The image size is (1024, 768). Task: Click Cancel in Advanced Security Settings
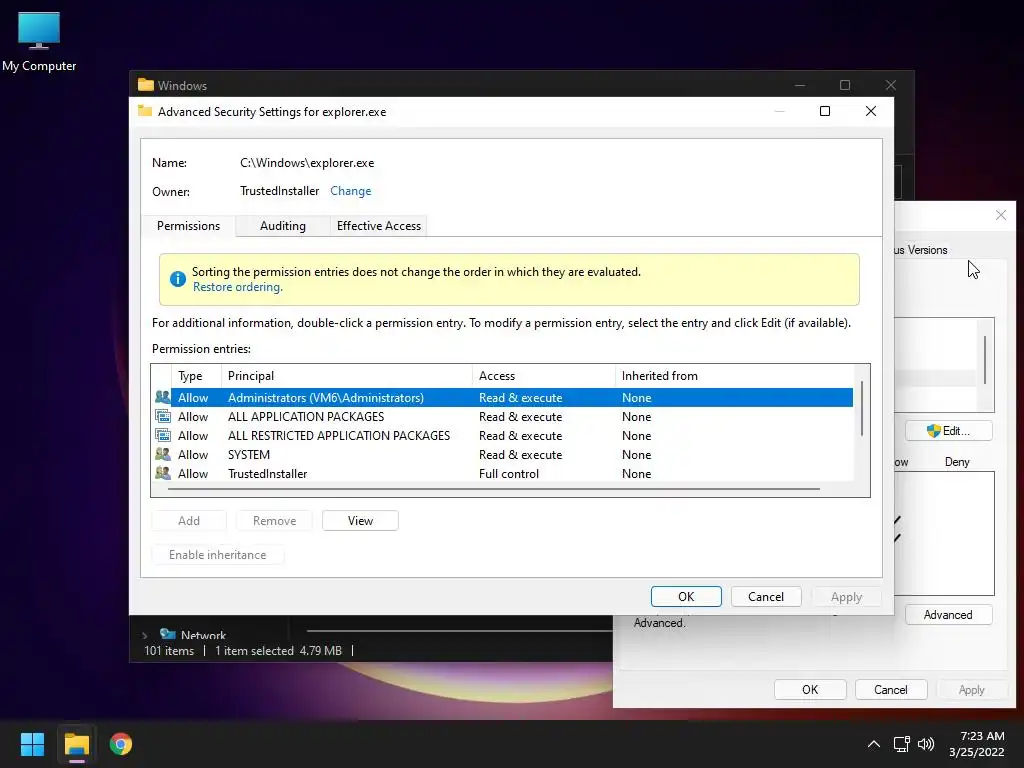coord(765,596)
